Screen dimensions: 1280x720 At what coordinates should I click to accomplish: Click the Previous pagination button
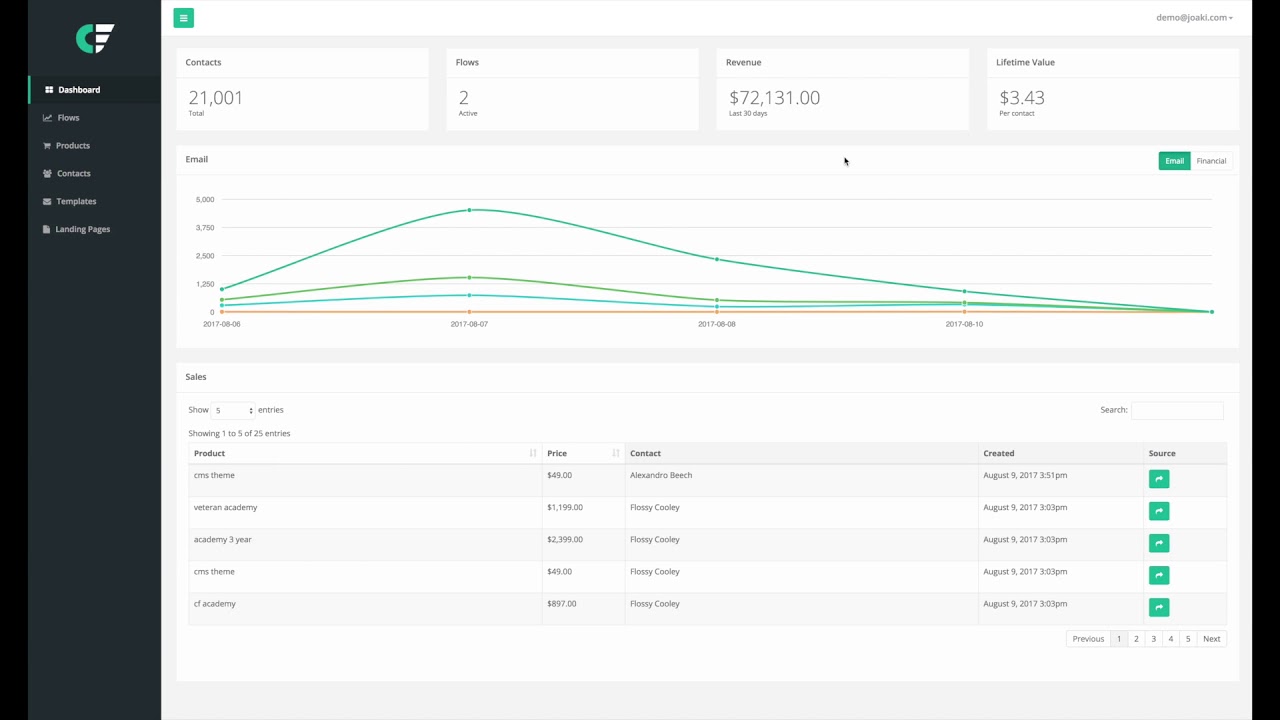click(1088, 639)
